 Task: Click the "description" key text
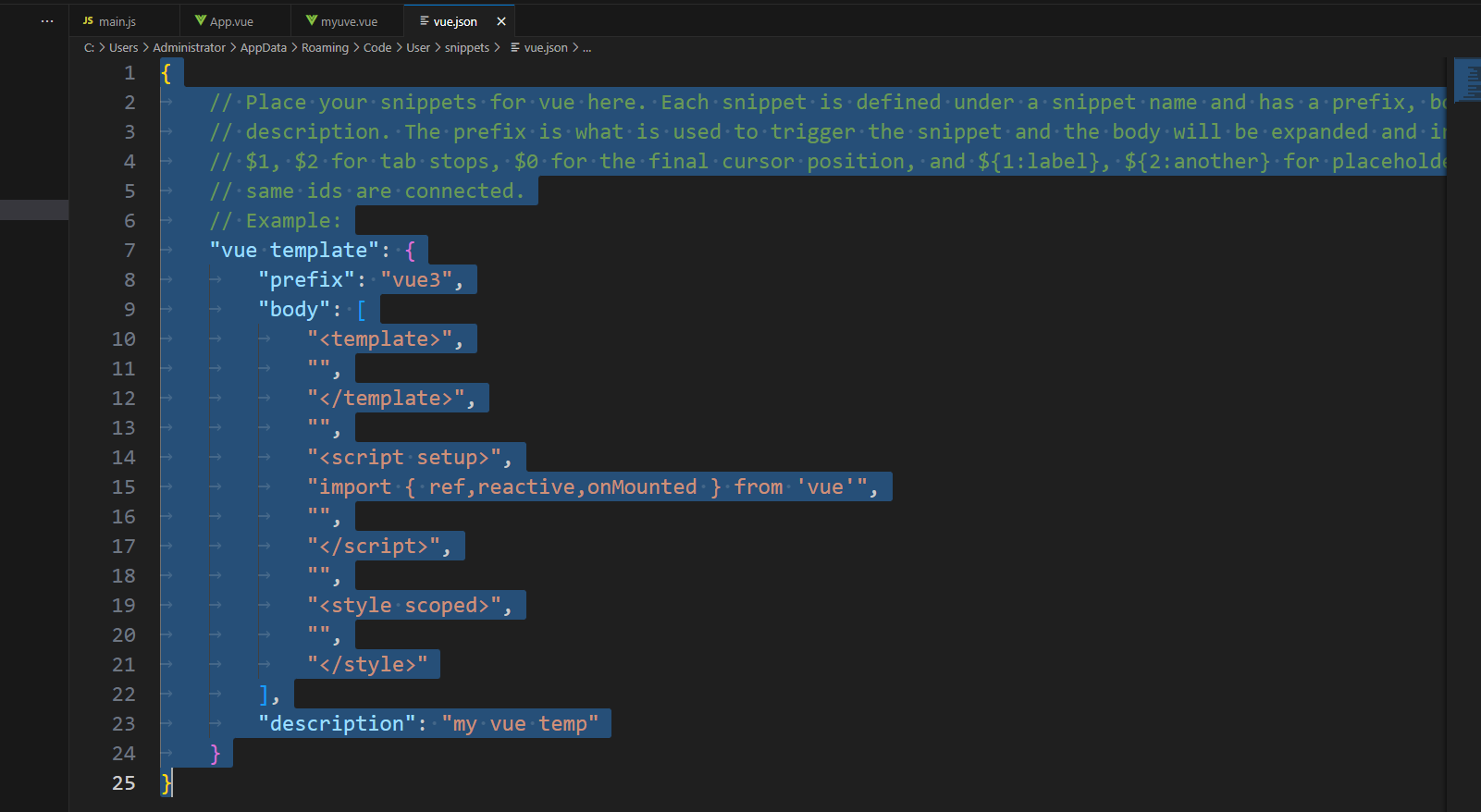click(337, 724)
